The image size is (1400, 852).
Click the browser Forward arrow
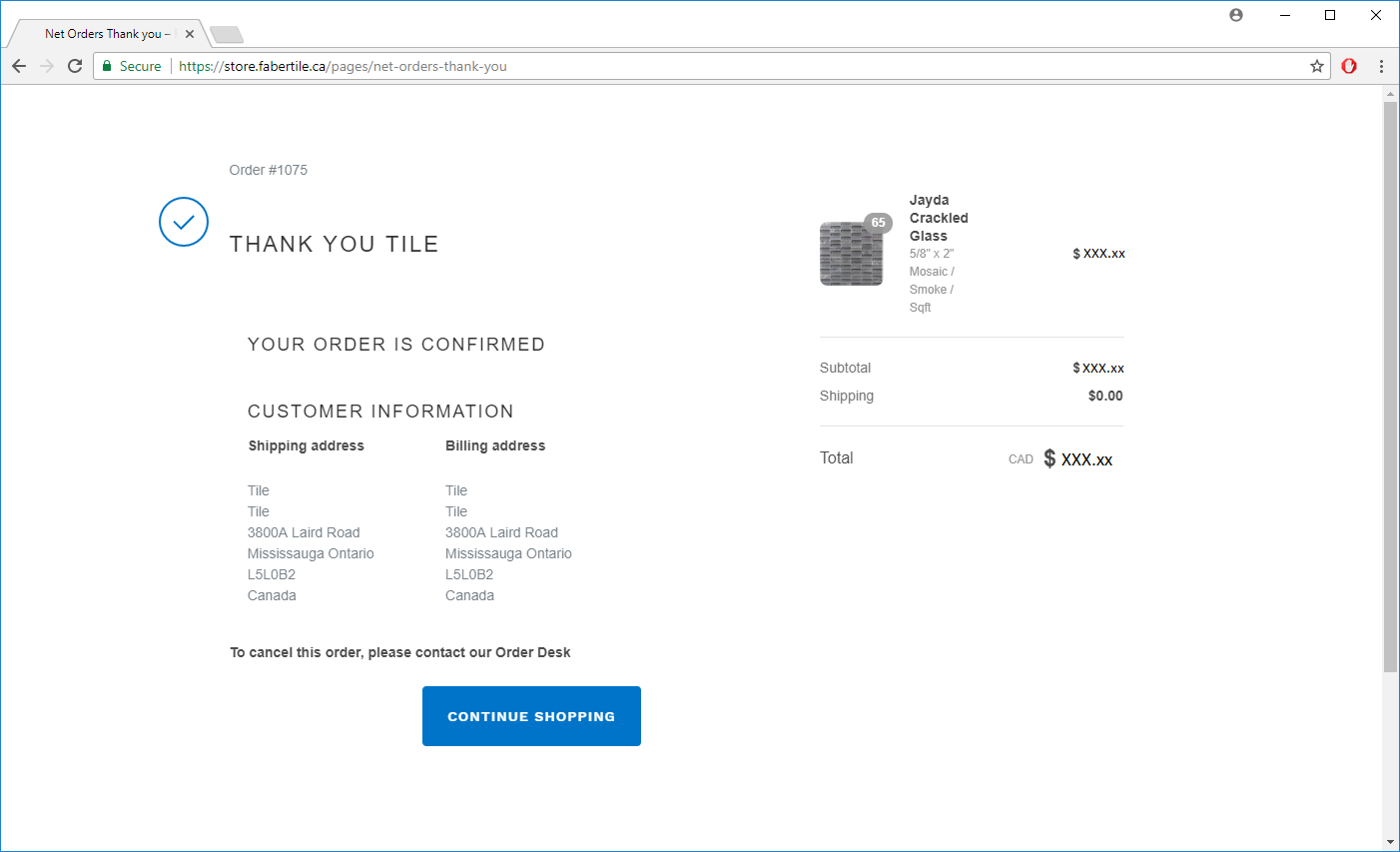point(47,66)
